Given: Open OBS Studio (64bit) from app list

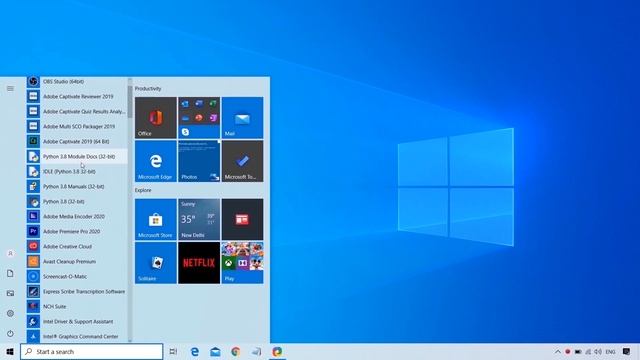Looking at the screenshot, I should click(77, 82).
